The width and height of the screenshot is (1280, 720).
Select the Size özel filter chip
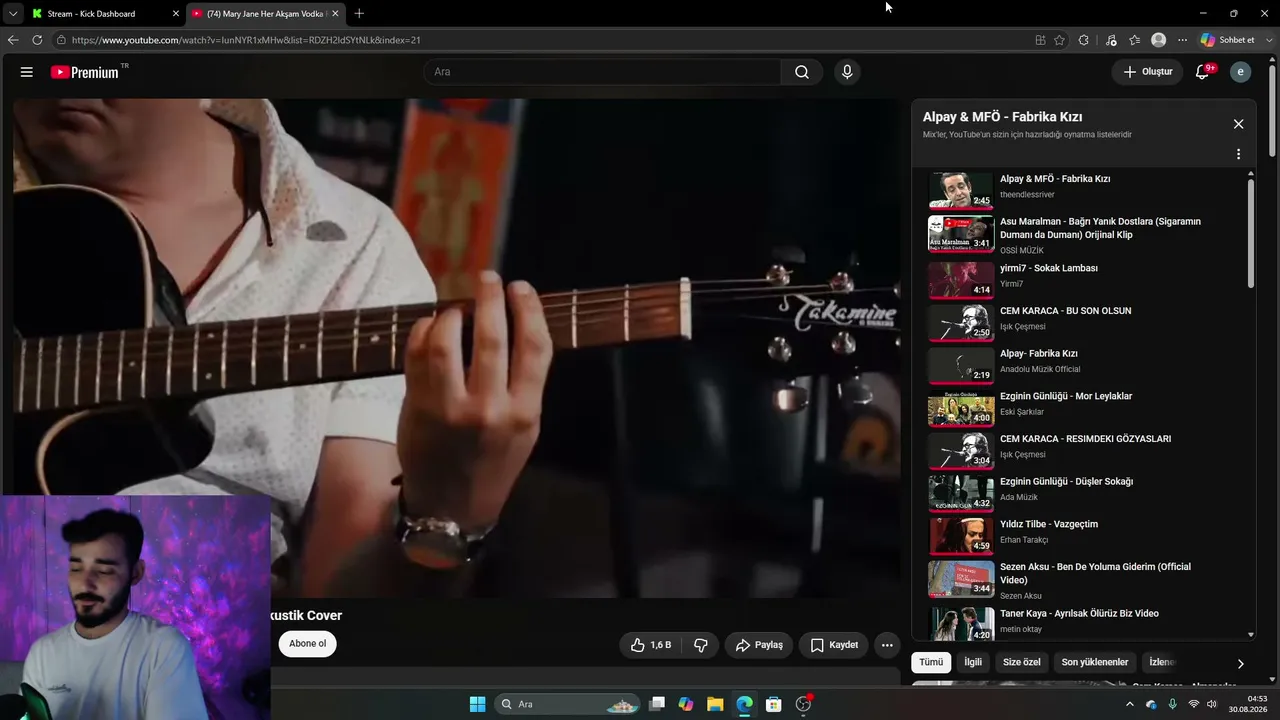1022,662
